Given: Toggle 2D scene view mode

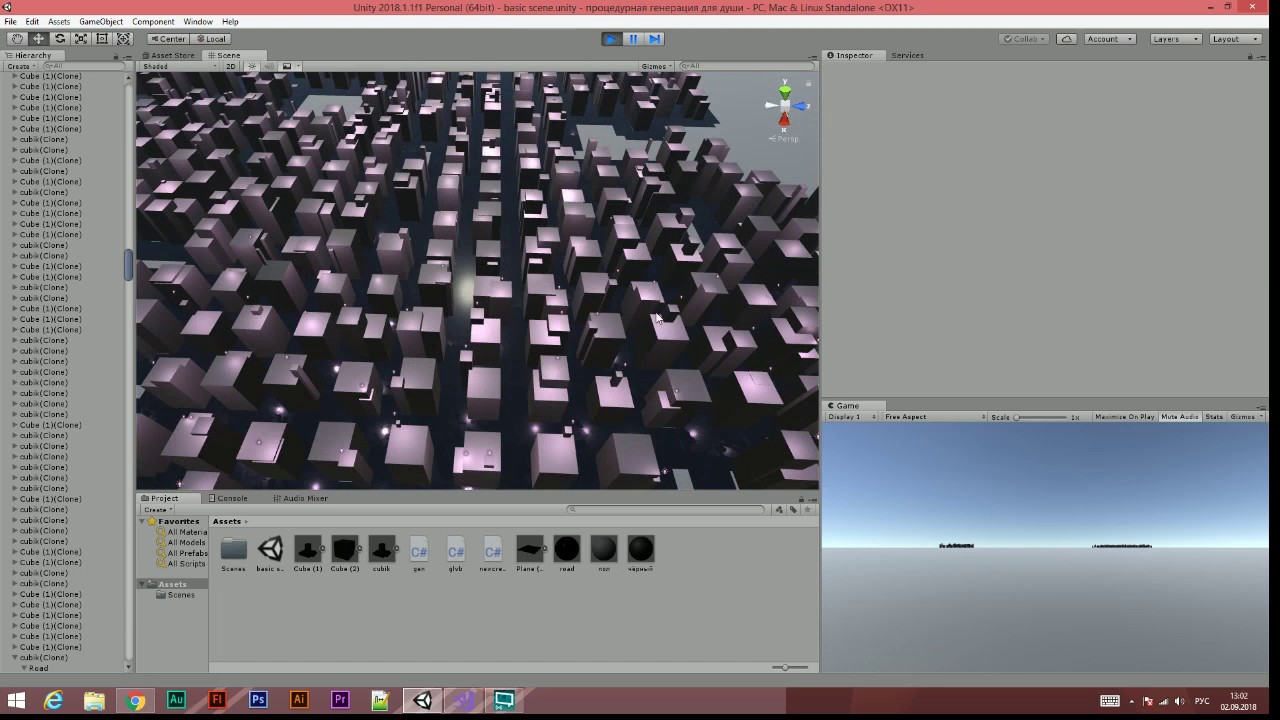Looking at the screenshot, I should [230, 66].
